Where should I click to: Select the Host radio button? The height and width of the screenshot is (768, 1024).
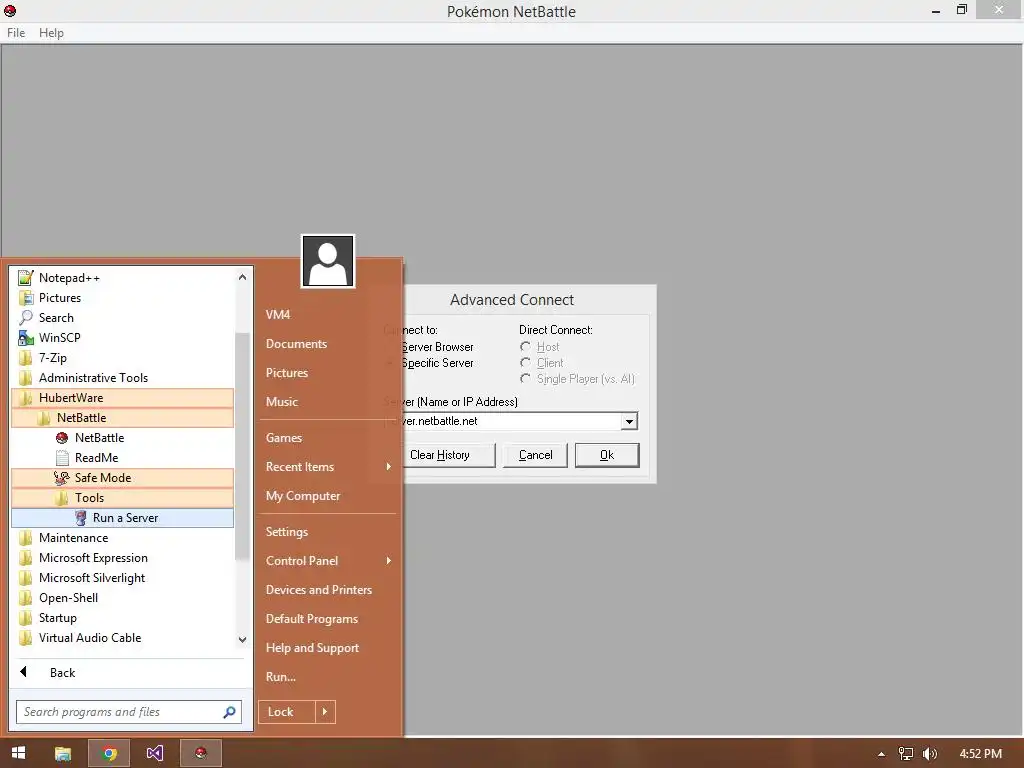(x=525, y=347)
